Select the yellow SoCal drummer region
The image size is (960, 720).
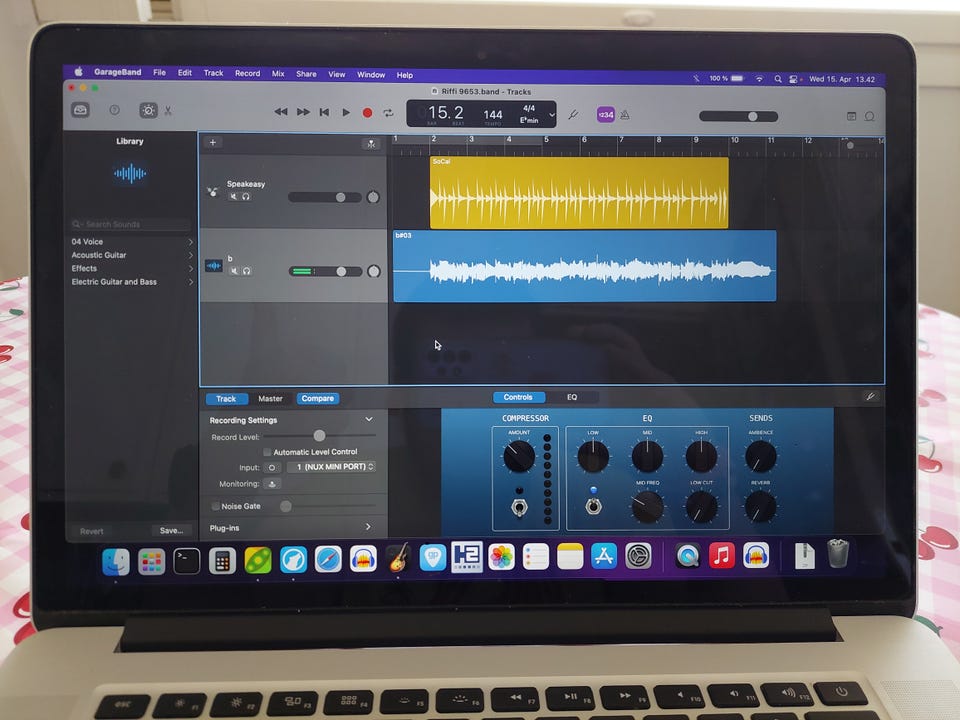pos(579,193)
